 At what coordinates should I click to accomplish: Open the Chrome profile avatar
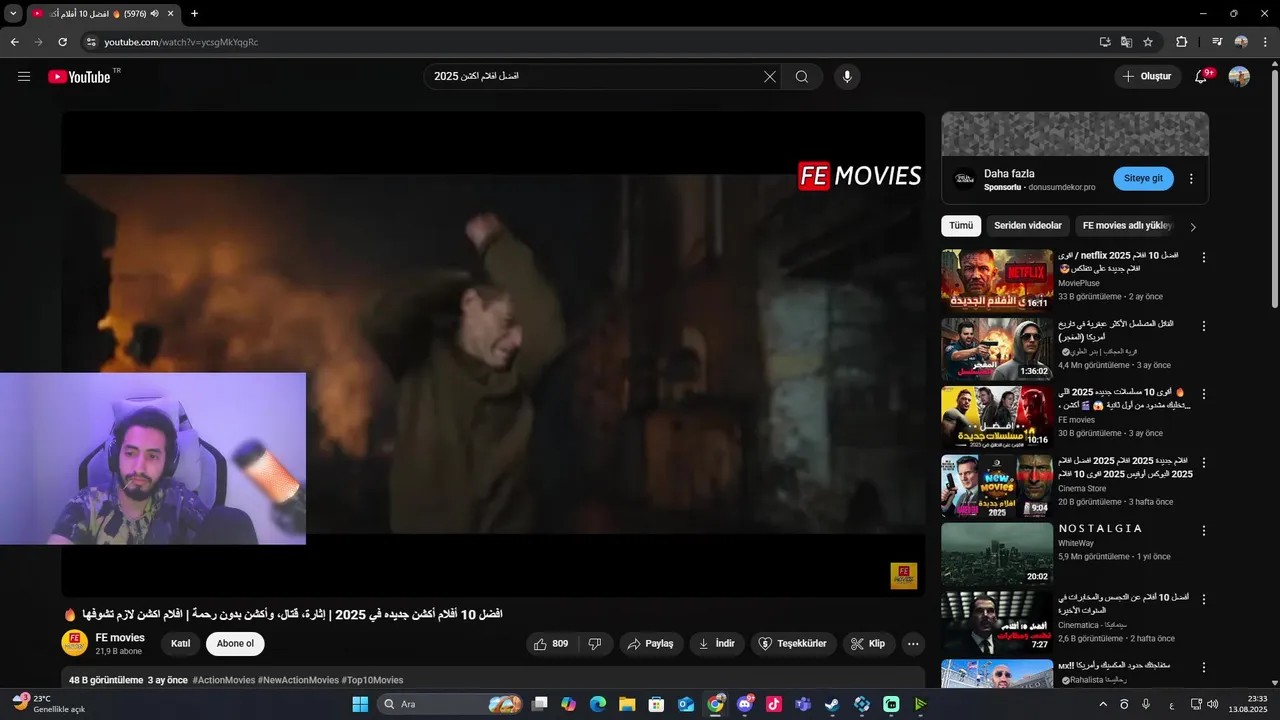click(x=1241, y=42)
